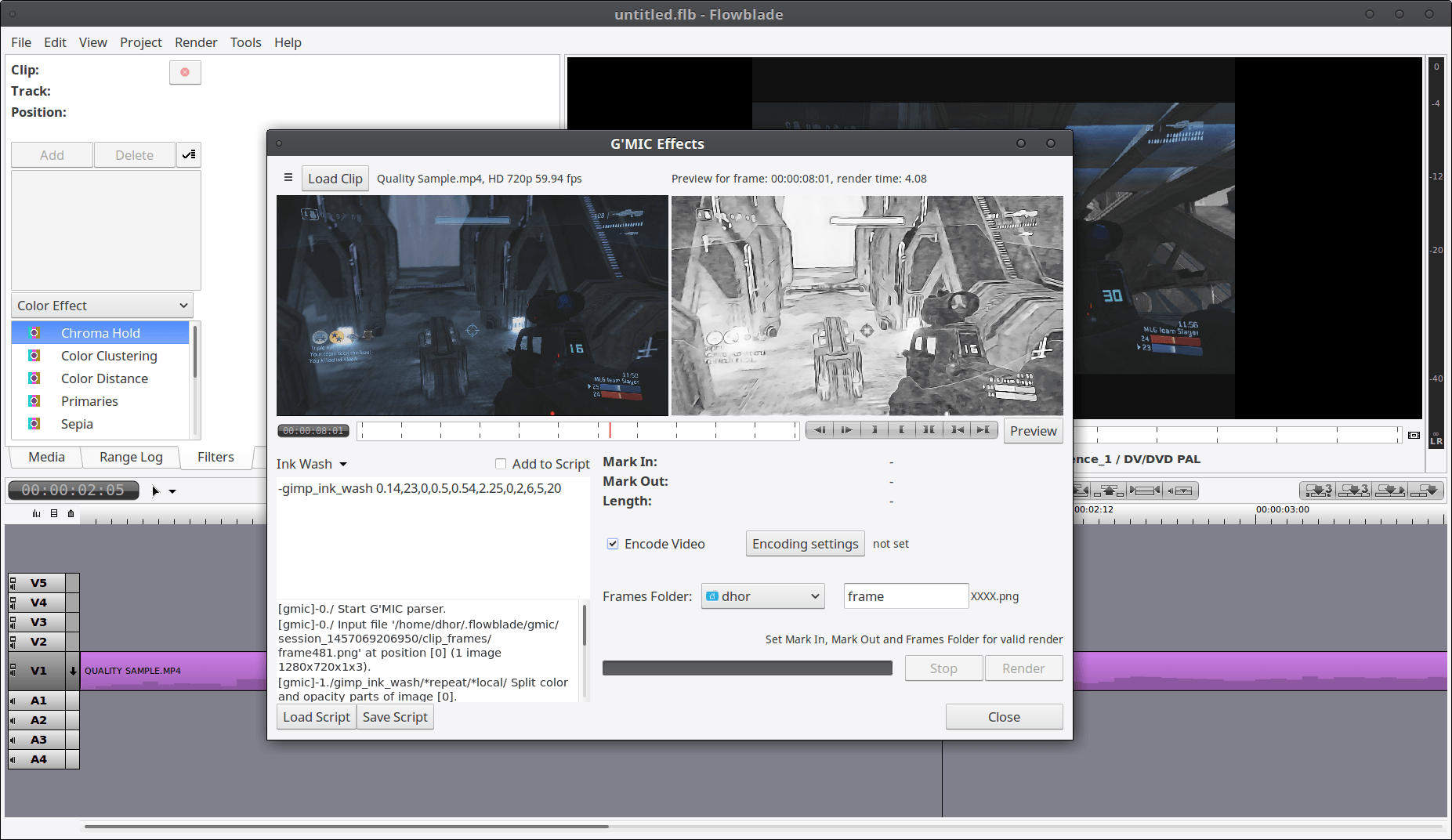Screen dimensions: 1452x840
Task: Expand the edit tool selection arrow
Action: (x=172, y=491)
